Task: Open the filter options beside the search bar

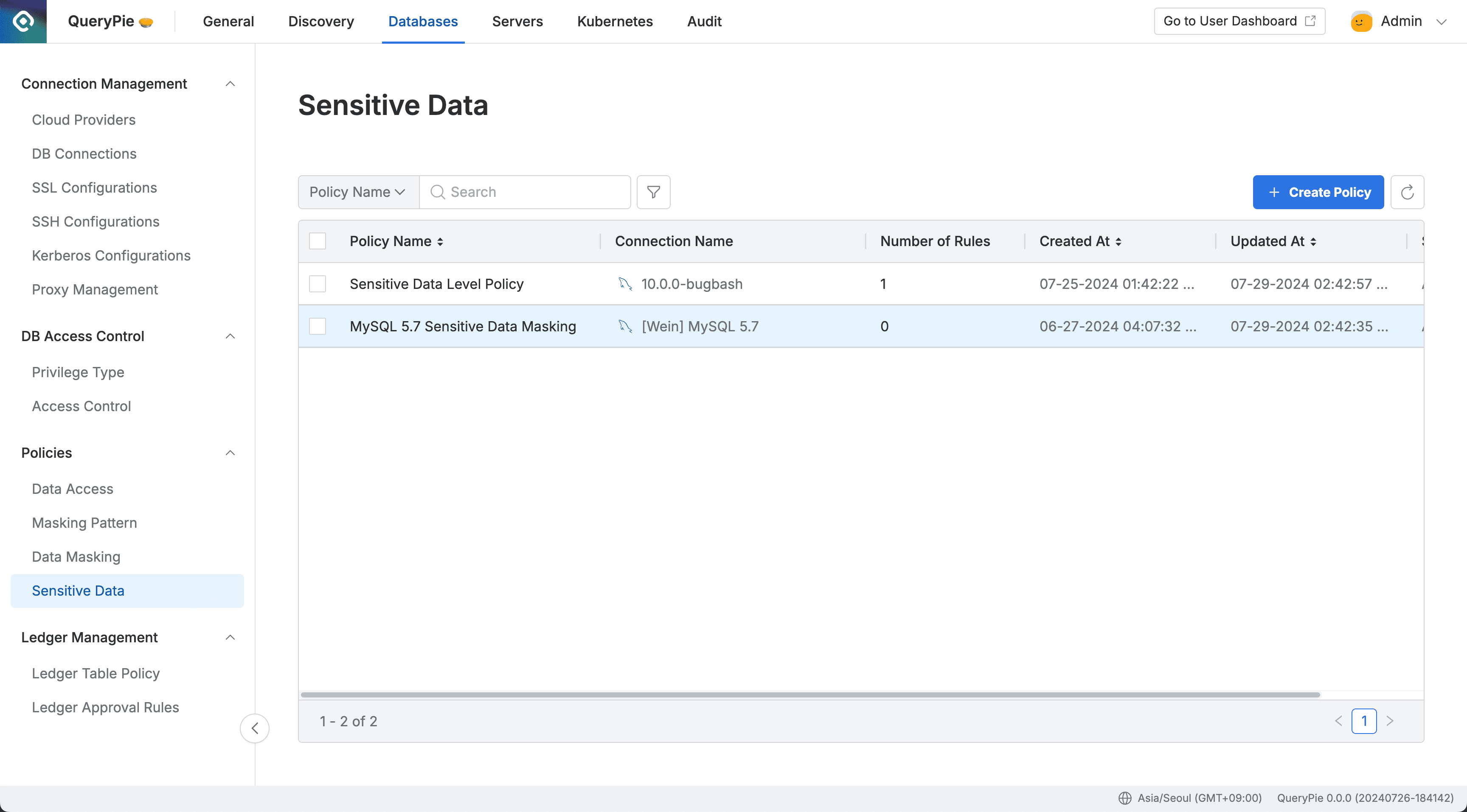Action: [652, 192]
